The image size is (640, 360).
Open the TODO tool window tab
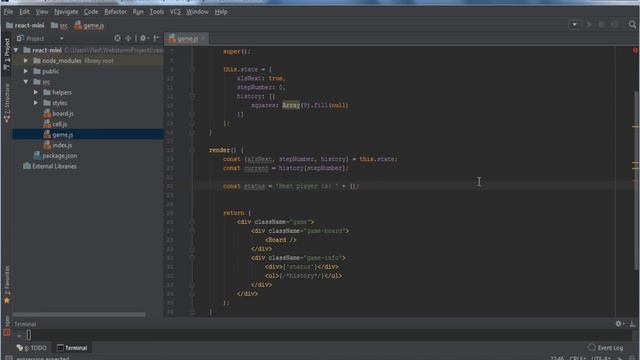pos(31,348)
